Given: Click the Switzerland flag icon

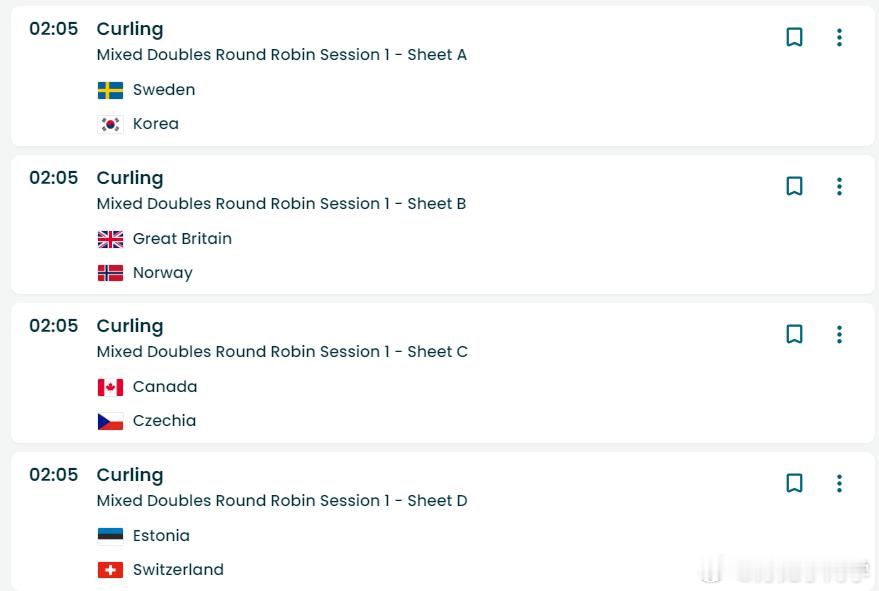Looking at the screenshot, I should tap(110, 570).
